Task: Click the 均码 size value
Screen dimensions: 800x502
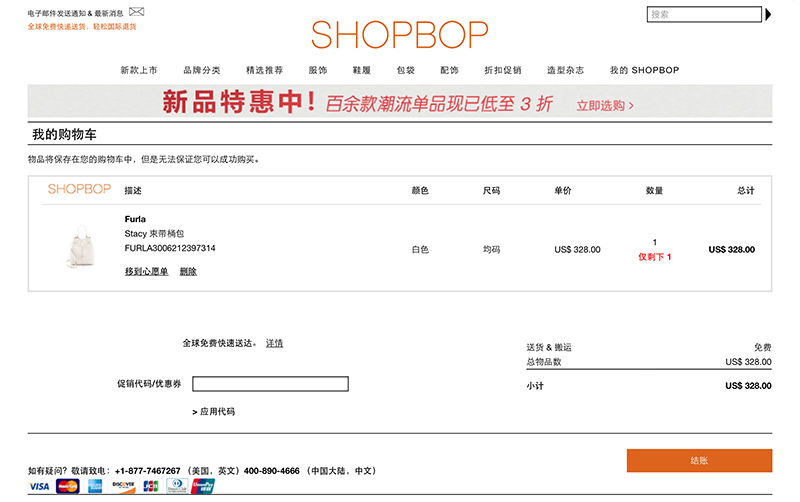Action: pyautogui.click(x=491, y=249)
